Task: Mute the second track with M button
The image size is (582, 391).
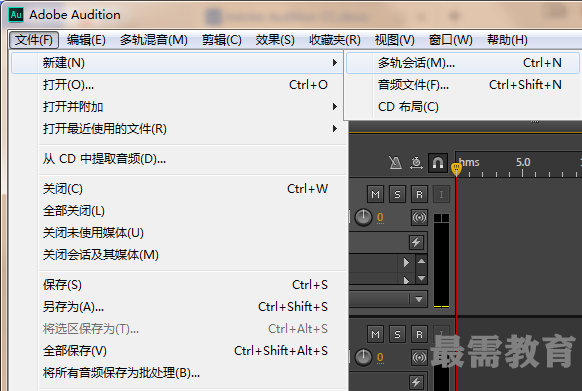Action: 375,335
